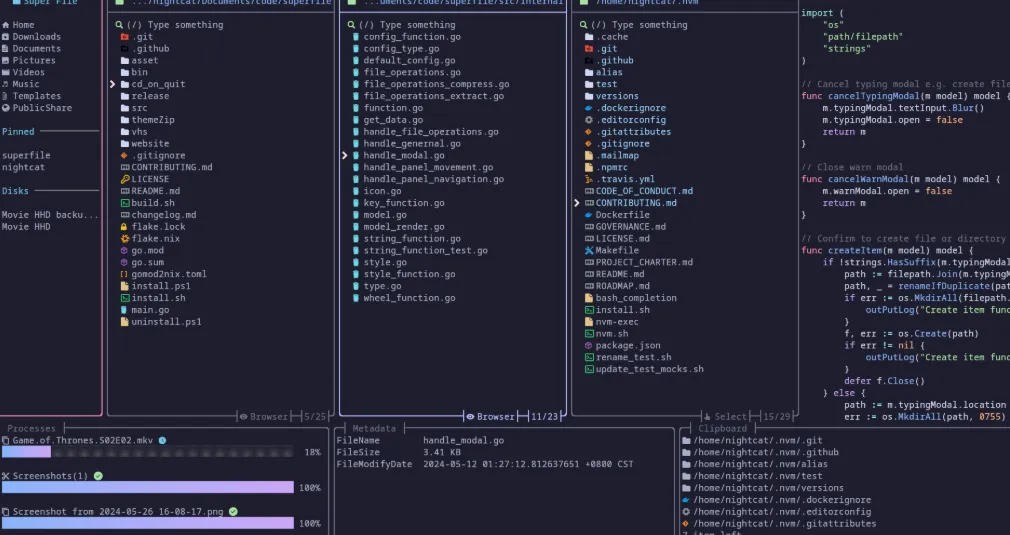
Task: Click the eye icon beside Browser in middle panel
Action: pyautogui.click(x=470, y=417)
